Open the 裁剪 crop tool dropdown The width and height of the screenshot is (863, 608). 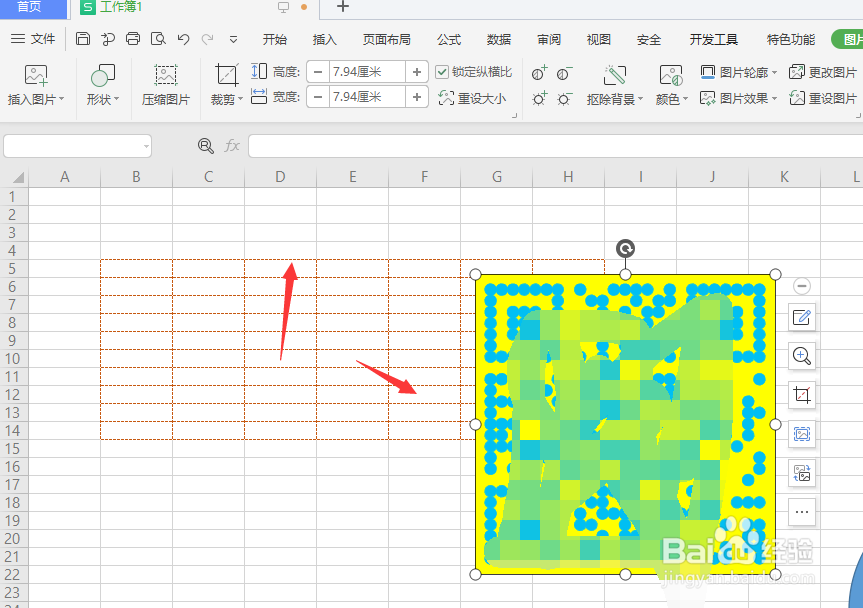[x=226, y=85]
